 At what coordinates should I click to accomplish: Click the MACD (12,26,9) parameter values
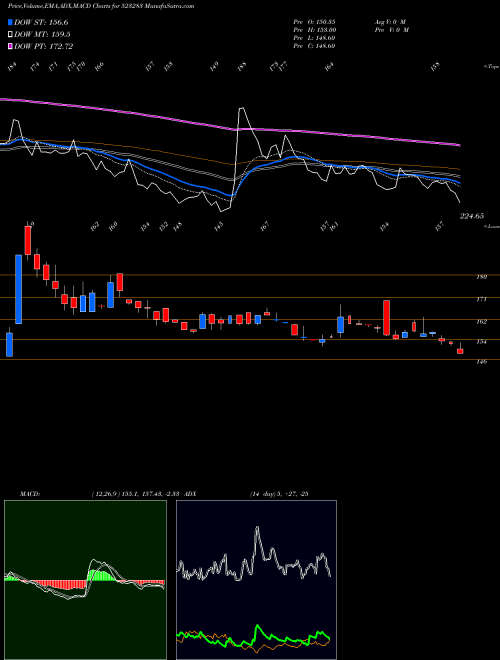(x=137, y=494)
